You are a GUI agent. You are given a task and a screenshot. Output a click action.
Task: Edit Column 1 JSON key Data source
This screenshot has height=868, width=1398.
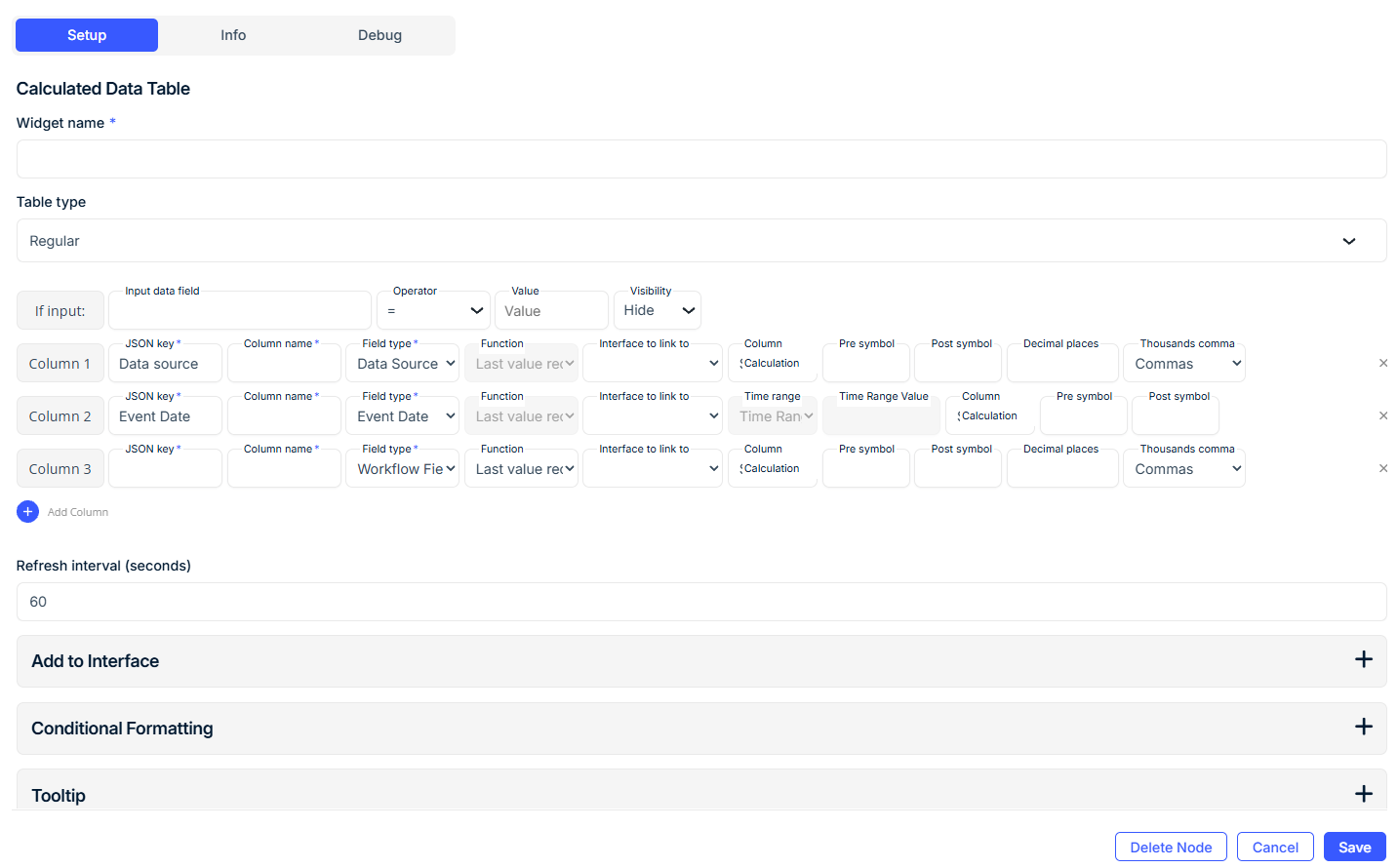pos(165,363)
